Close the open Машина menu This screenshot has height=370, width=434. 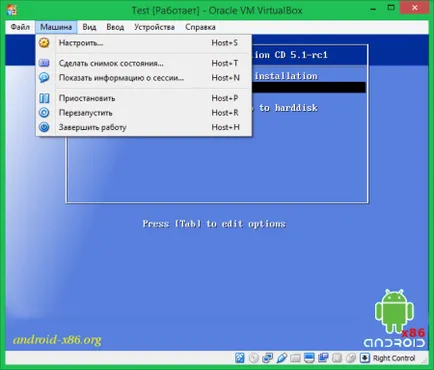(56, 27)
